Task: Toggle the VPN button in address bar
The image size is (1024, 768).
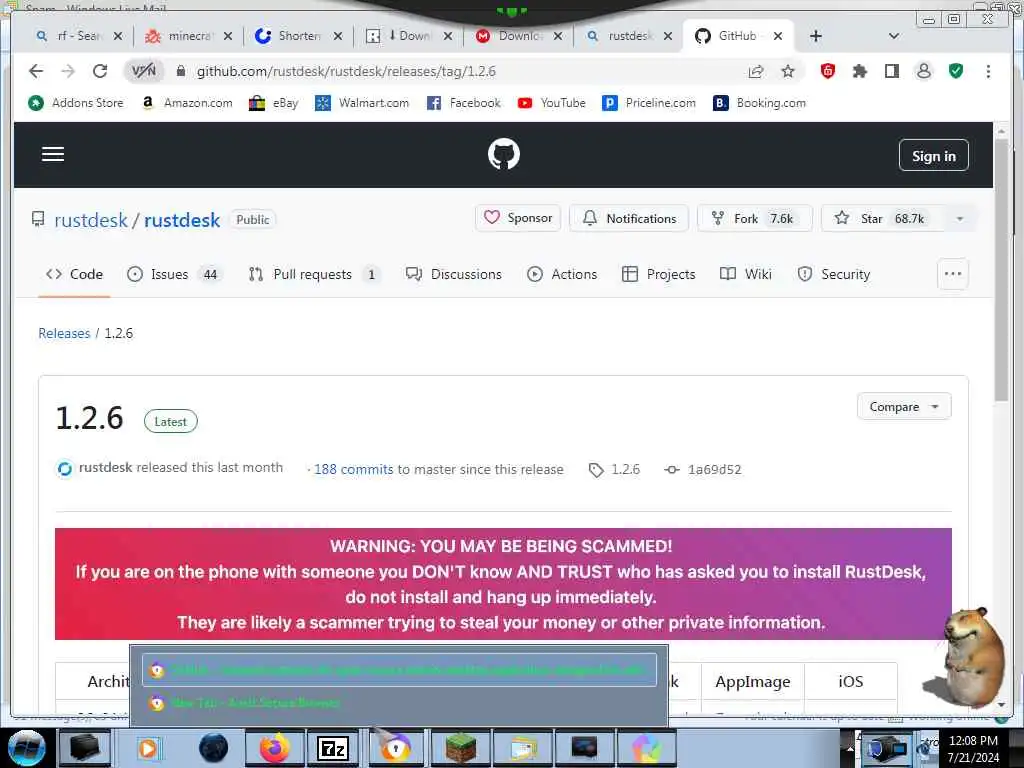Action: click(144, 71)
